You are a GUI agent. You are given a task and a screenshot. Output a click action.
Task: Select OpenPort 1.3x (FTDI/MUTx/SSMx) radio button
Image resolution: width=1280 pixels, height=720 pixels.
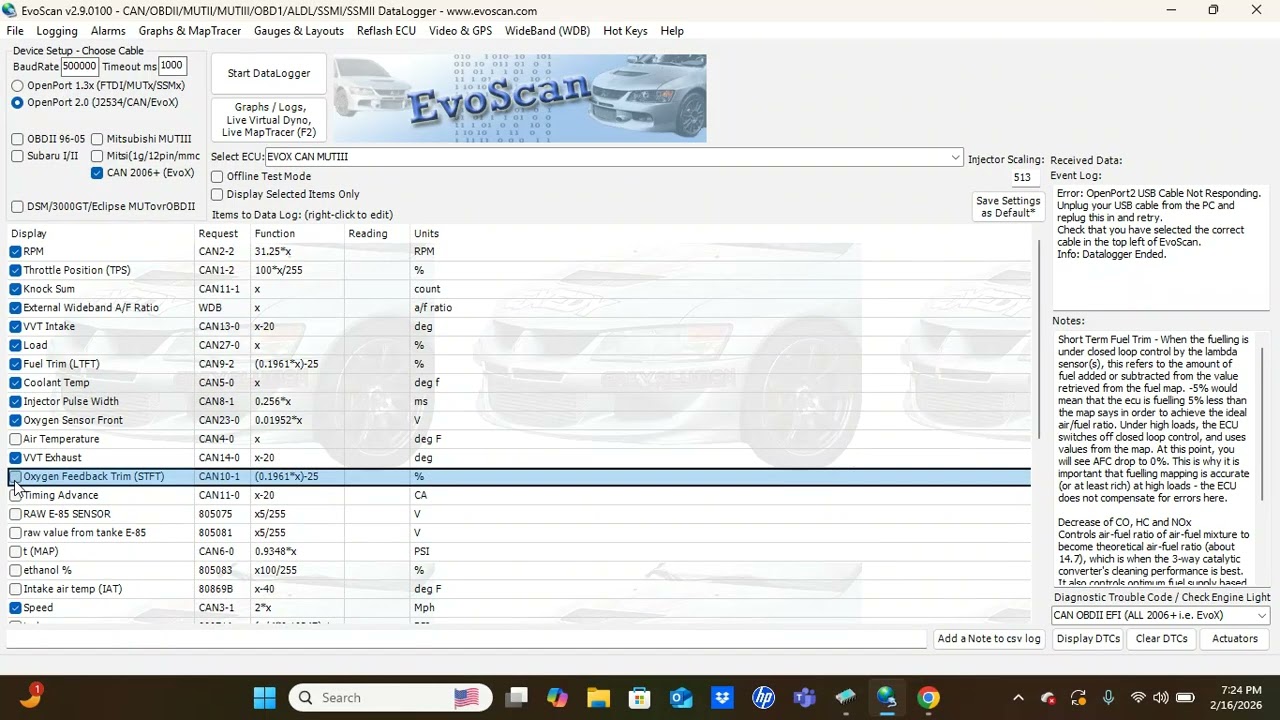point(17,86)
